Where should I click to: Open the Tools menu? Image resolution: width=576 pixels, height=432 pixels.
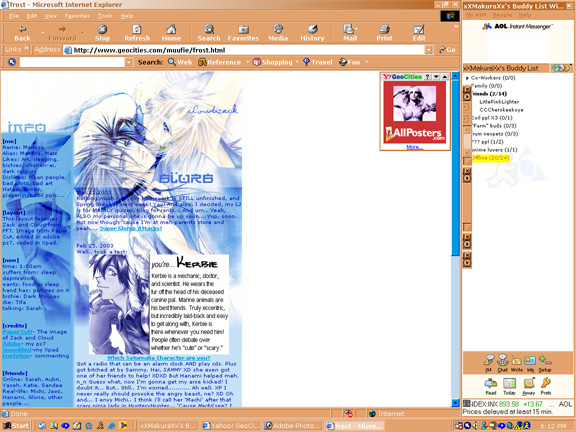click(x=105, y=16)
